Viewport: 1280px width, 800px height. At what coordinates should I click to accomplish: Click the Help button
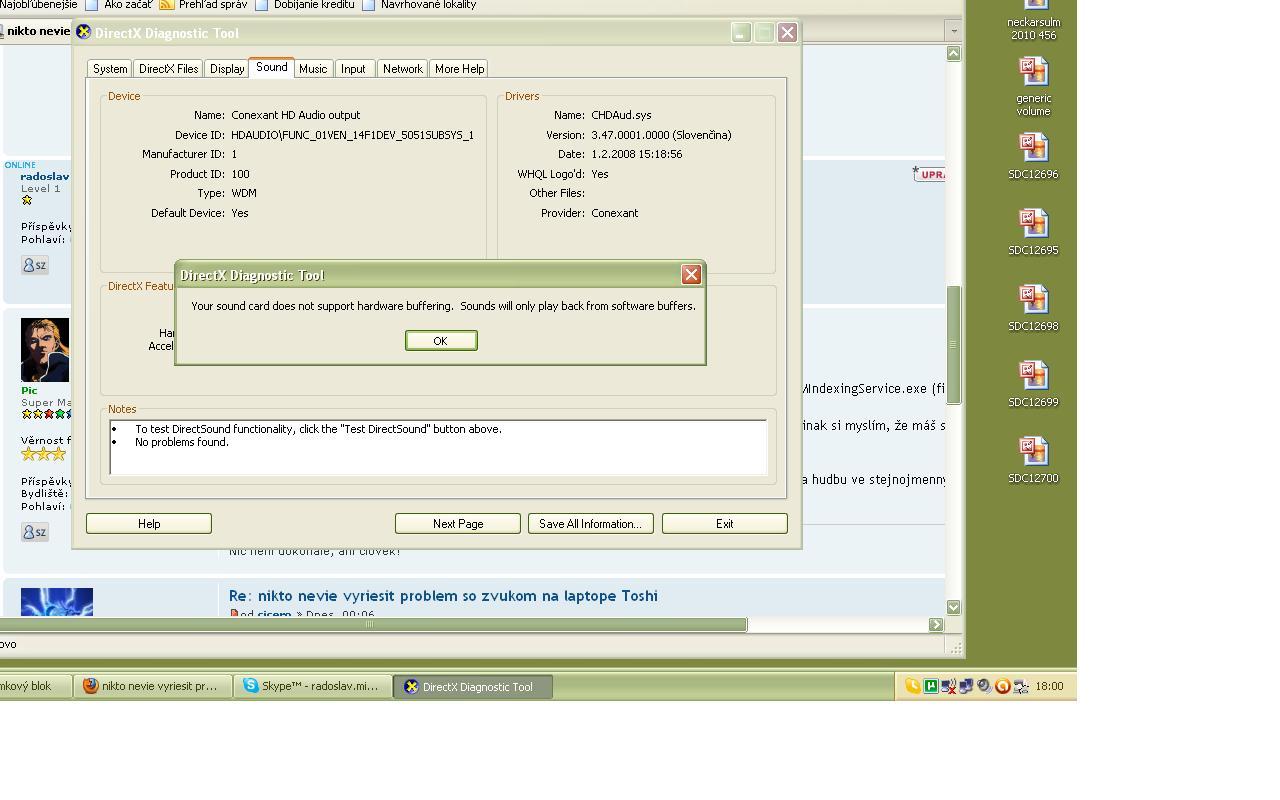[149, 524]
